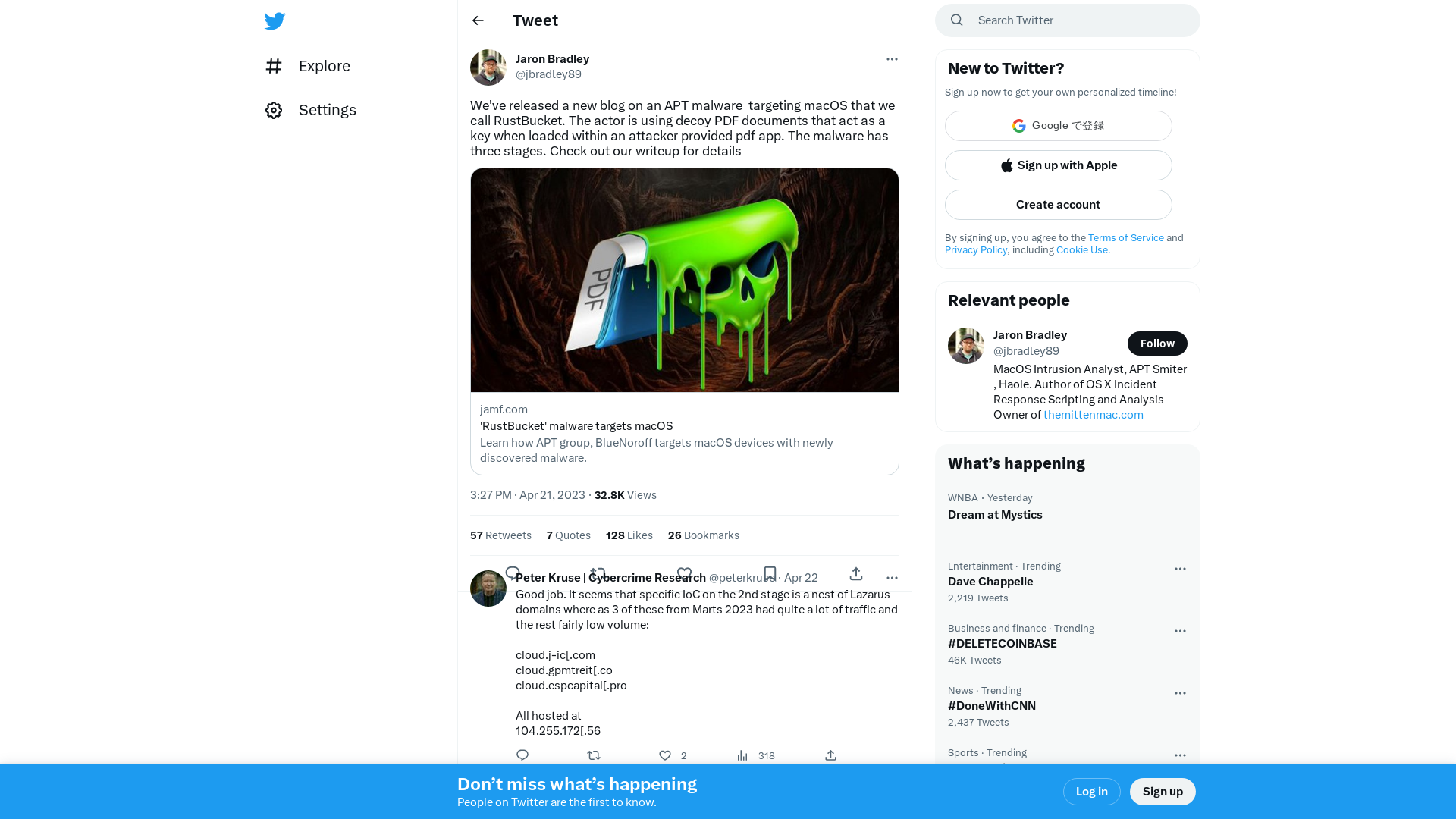Click Sign up button
This screenshot has height=819, width=1456.
pyautogui.click(x=1163, y=791)
